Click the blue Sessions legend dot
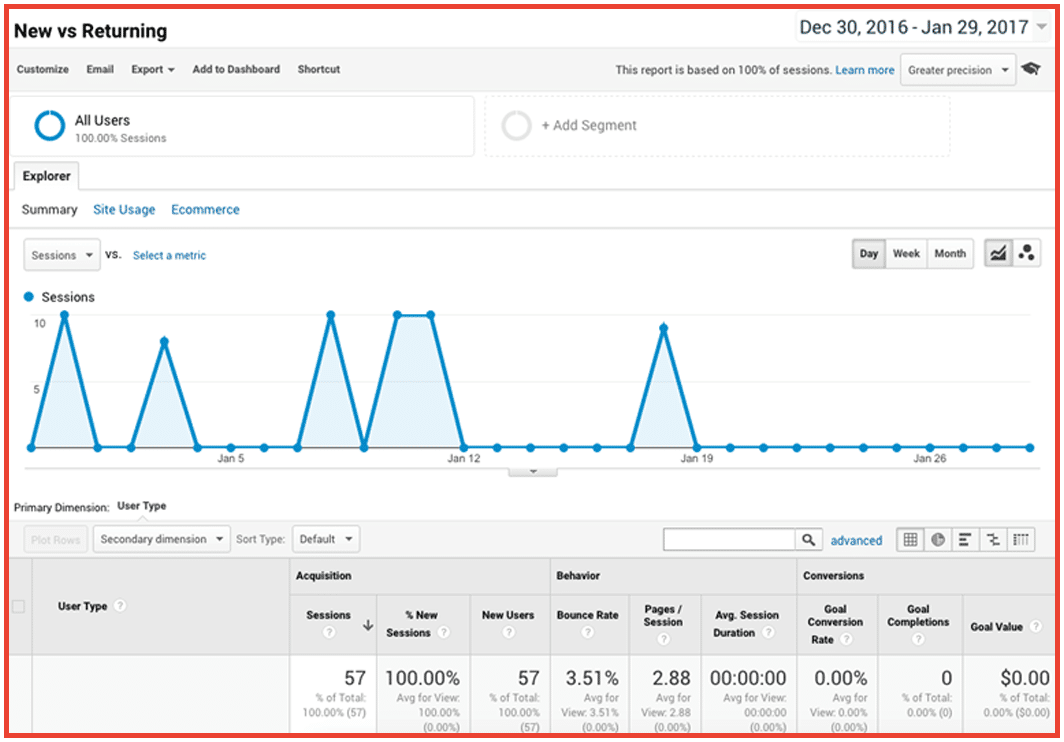 [x=28, y=297]
